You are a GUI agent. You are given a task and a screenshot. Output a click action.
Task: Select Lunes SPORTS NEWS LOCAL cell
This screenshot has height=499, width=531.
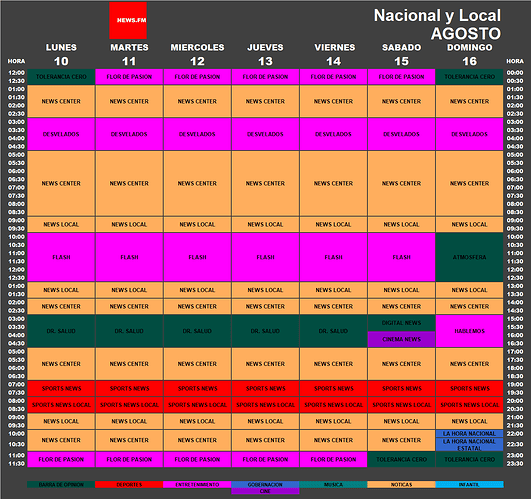tap(61, 405)
